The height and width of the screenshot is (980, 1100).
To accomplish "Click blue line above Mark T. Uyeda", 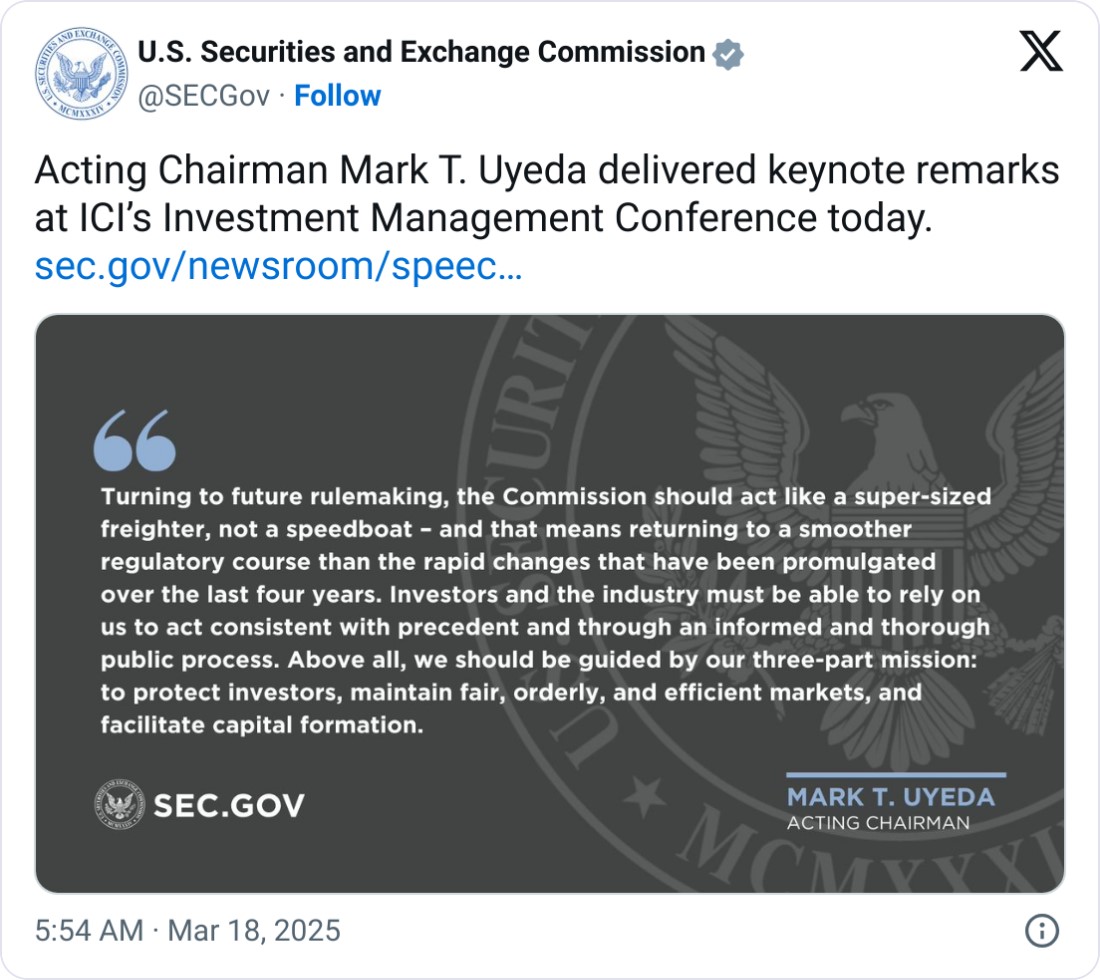I will pyautogui.click(x=896, y=775).
